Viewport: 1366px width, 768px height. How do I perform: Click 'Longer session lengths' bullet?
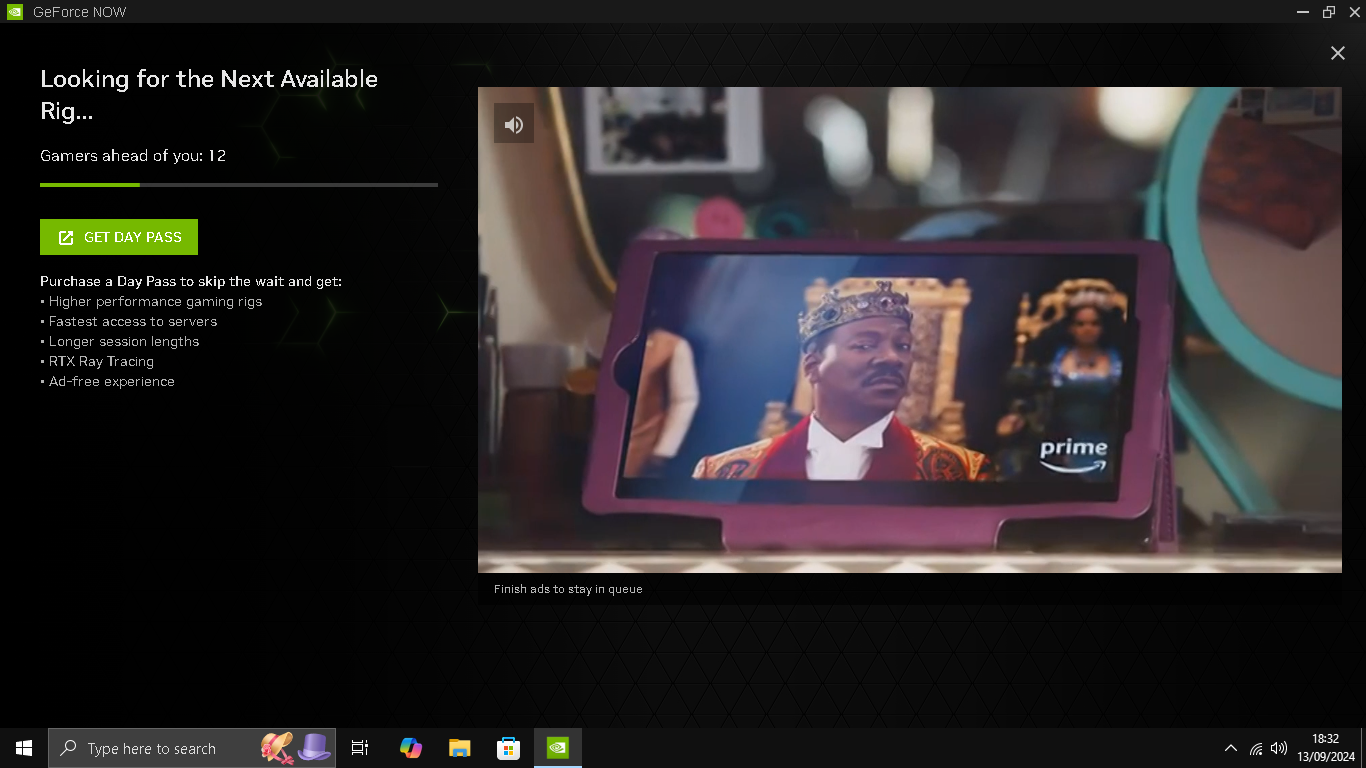pos(120,341)
